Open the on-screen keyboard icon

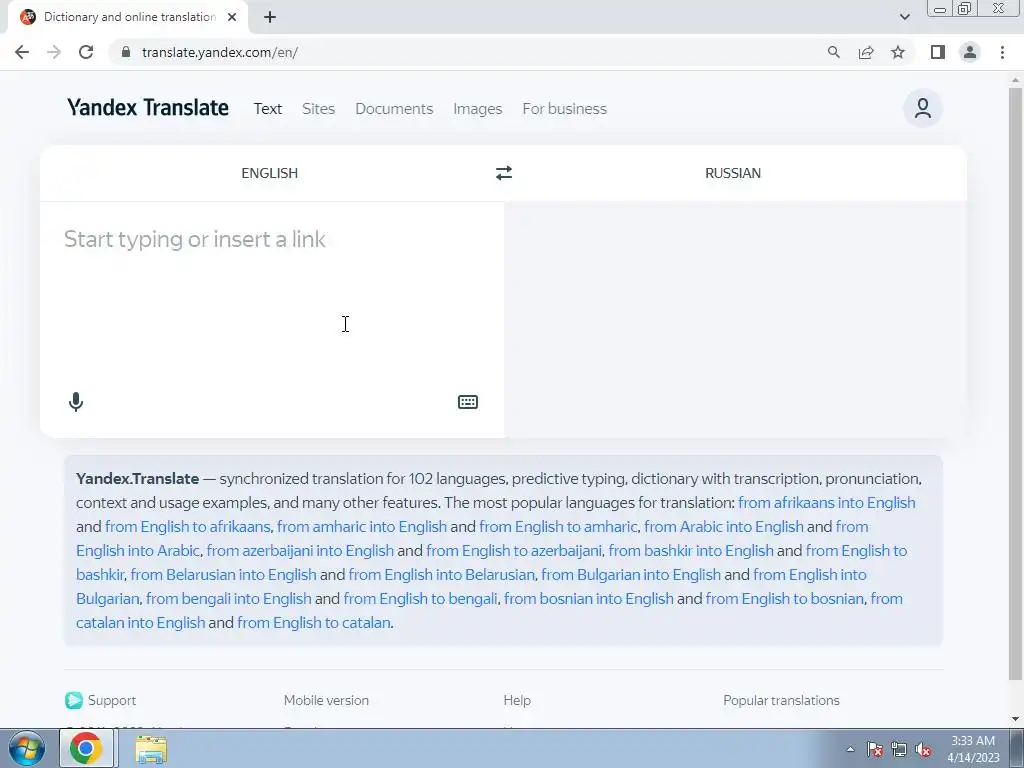point(468,402)
